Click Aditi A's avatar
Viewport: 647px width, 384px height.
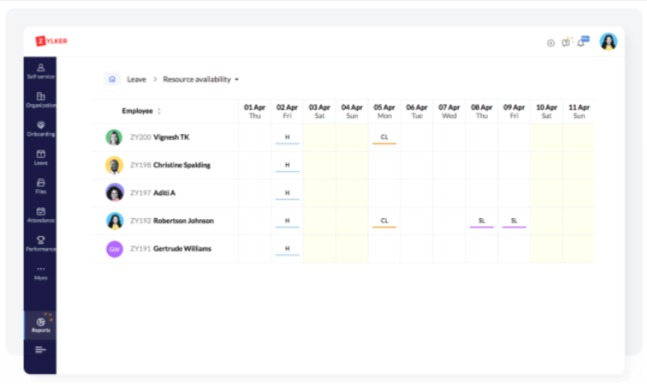click(x=114, y=193)
